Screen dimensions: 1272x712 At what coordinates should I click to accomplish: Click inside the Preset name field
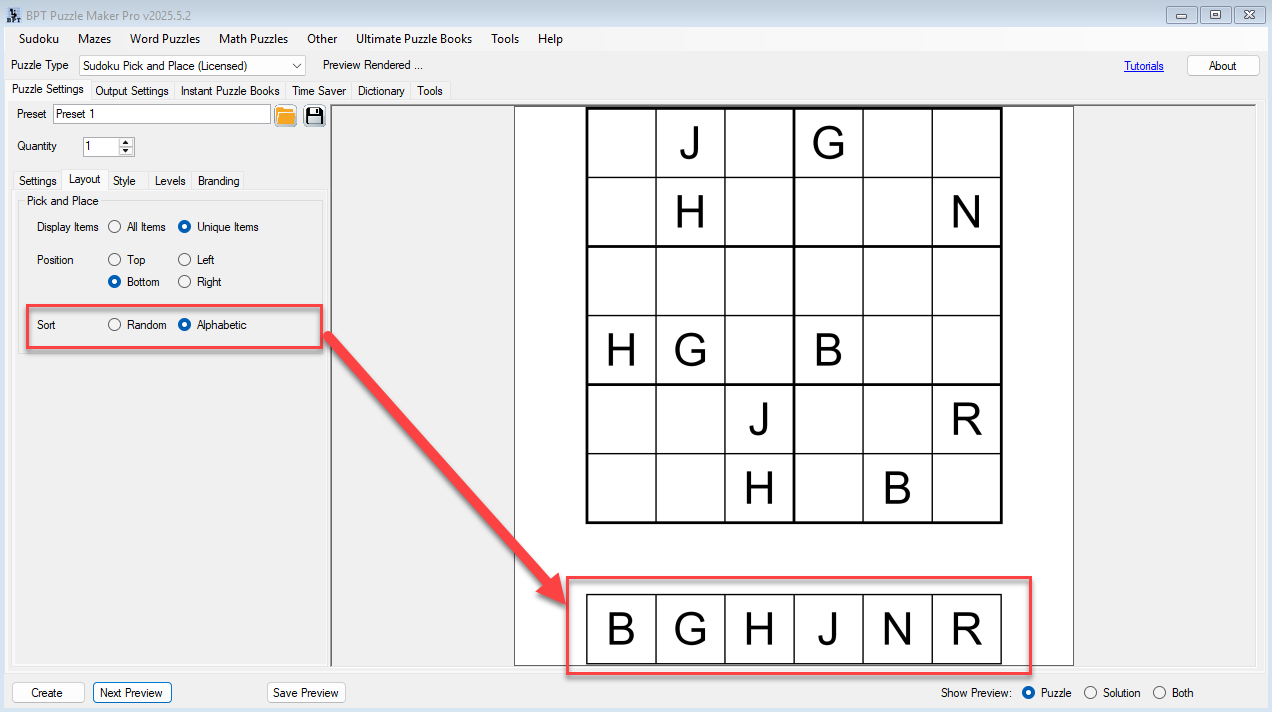[160, 114]
